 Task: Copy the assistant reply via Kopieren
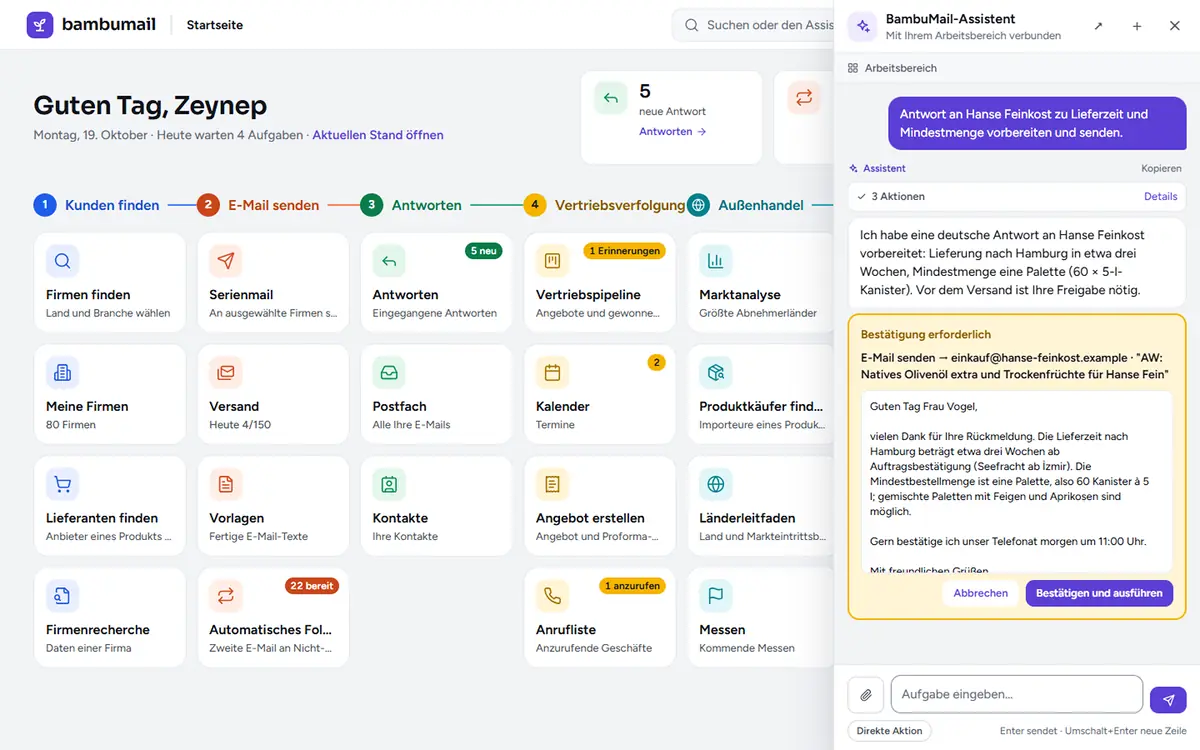click(1161, 169)
